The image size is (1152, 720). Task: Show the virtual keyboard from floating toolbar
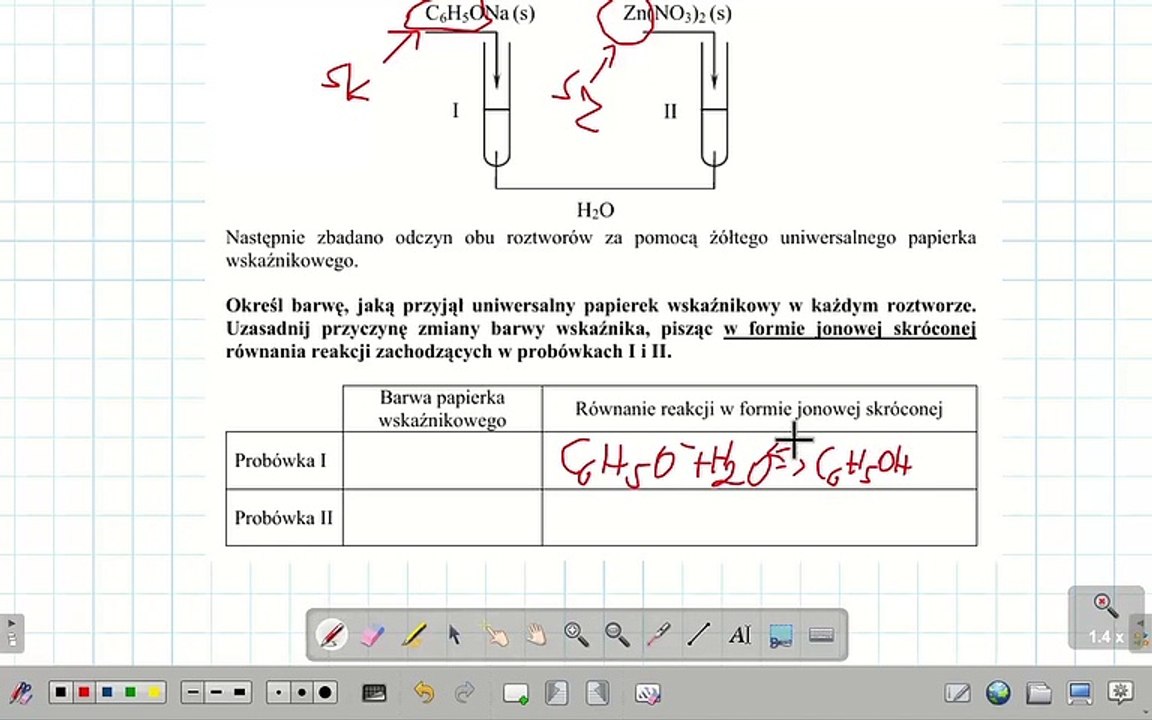[821, 634]
